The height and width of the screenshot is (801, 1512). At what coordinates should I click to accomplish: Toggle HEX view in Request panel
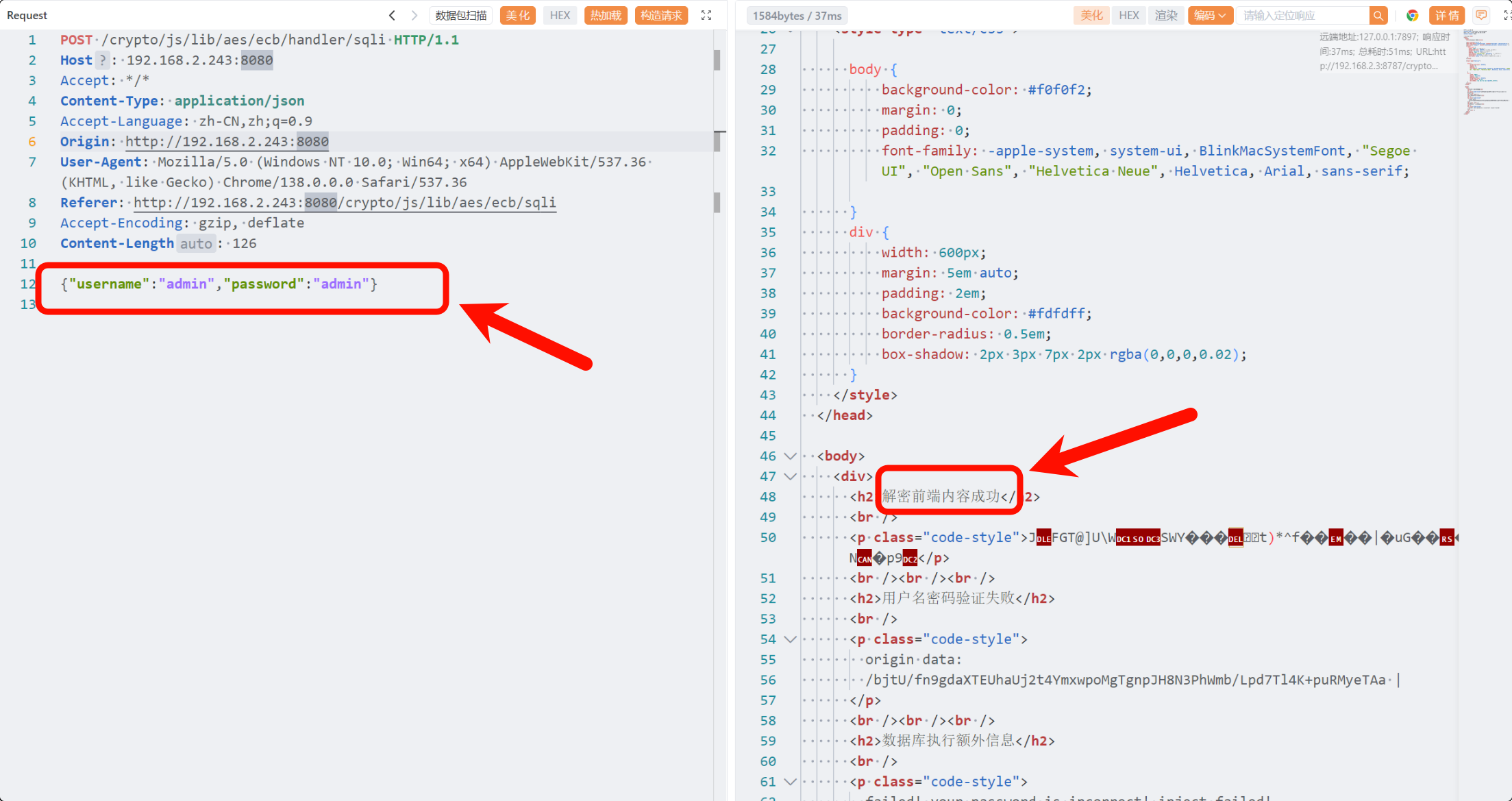point(560,15)
